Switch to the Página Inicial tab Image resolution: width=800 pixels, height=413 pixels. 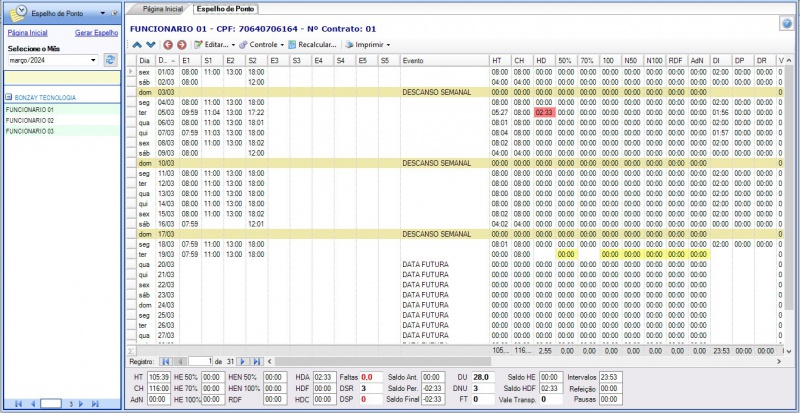pos(163,7)
